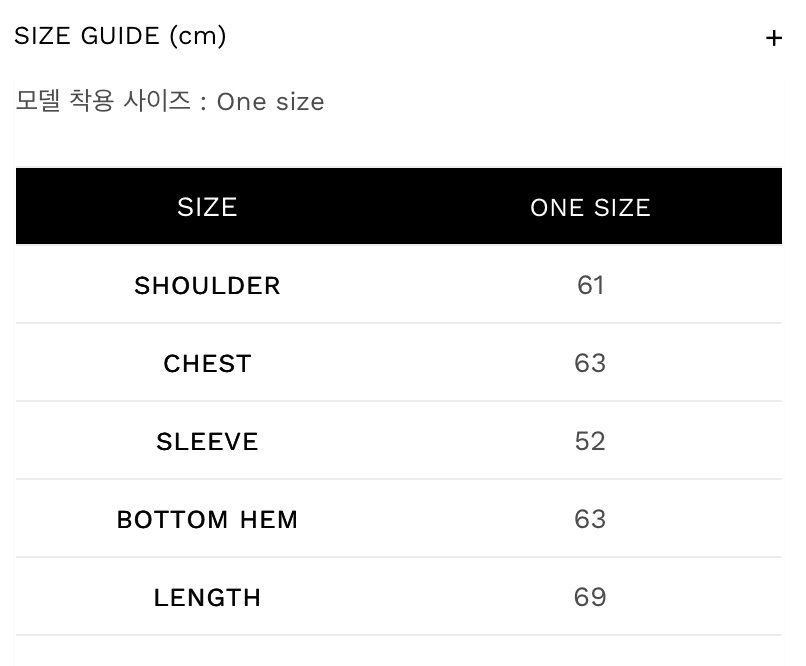Click the Korean model wearing size label

pos(103,102)
